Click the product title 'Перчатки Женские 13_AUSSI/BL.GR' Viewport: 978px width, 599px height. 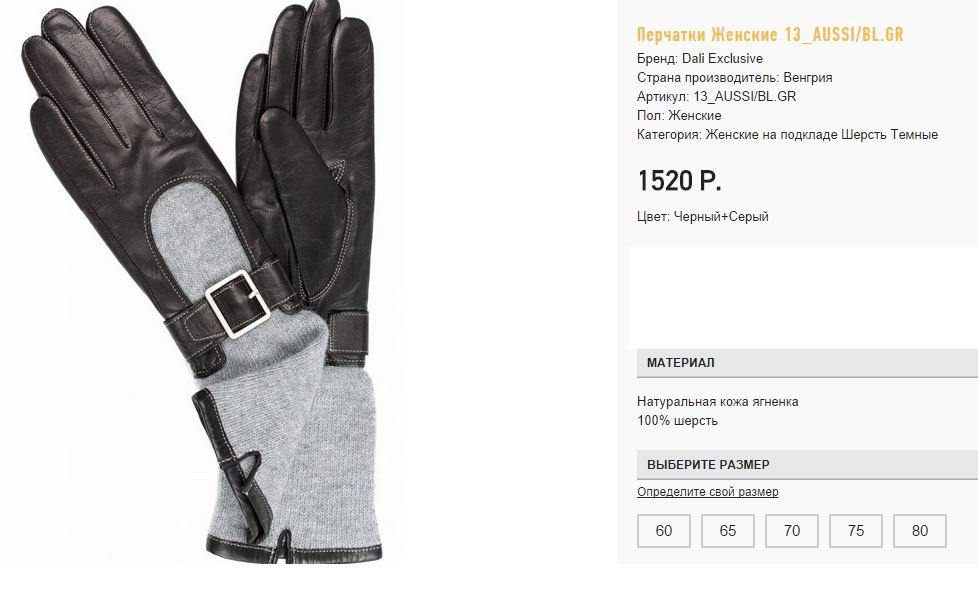pos(770,34)
